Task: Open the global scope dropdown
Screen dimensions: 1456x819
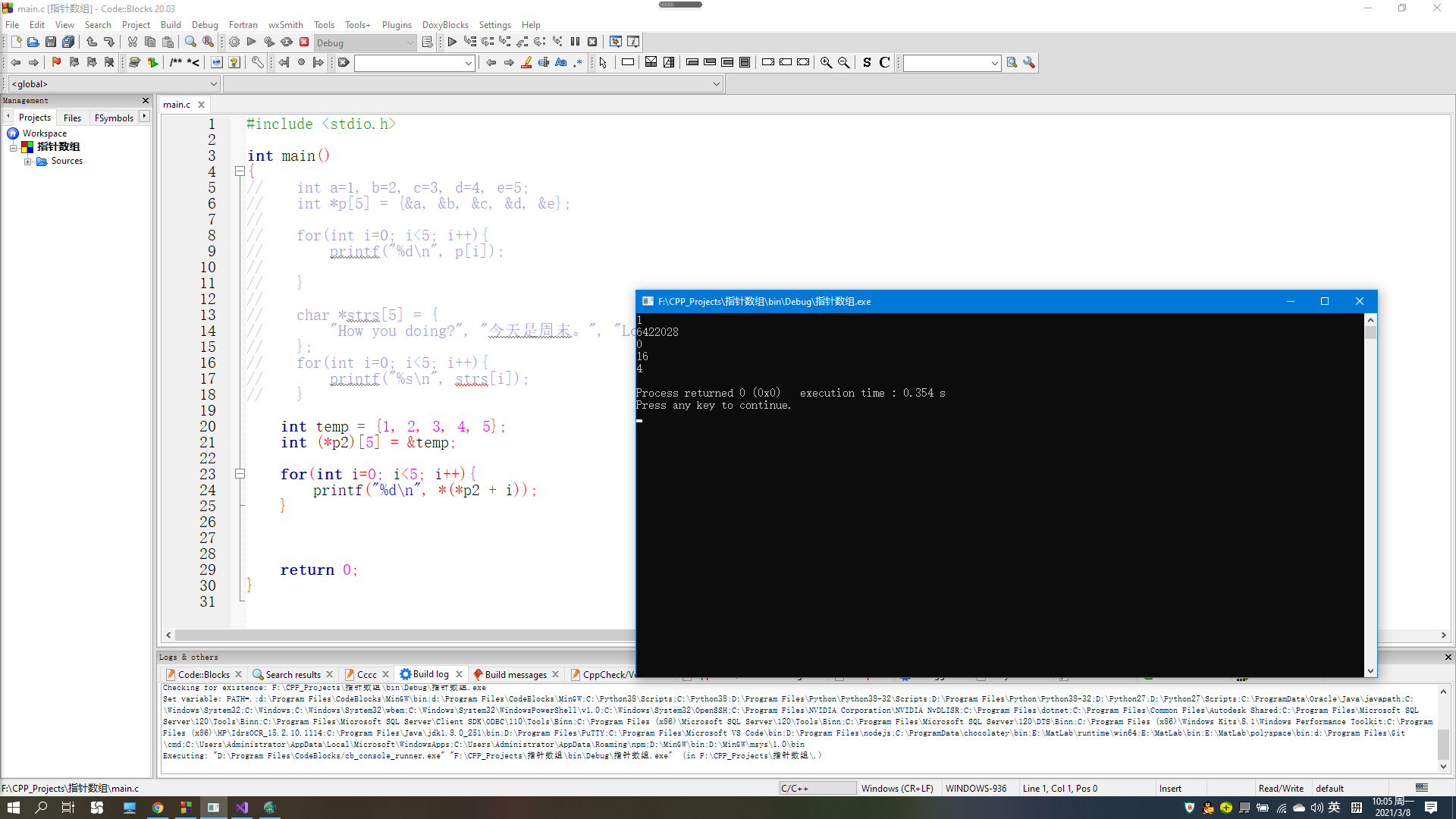Action: click(115, 84)
